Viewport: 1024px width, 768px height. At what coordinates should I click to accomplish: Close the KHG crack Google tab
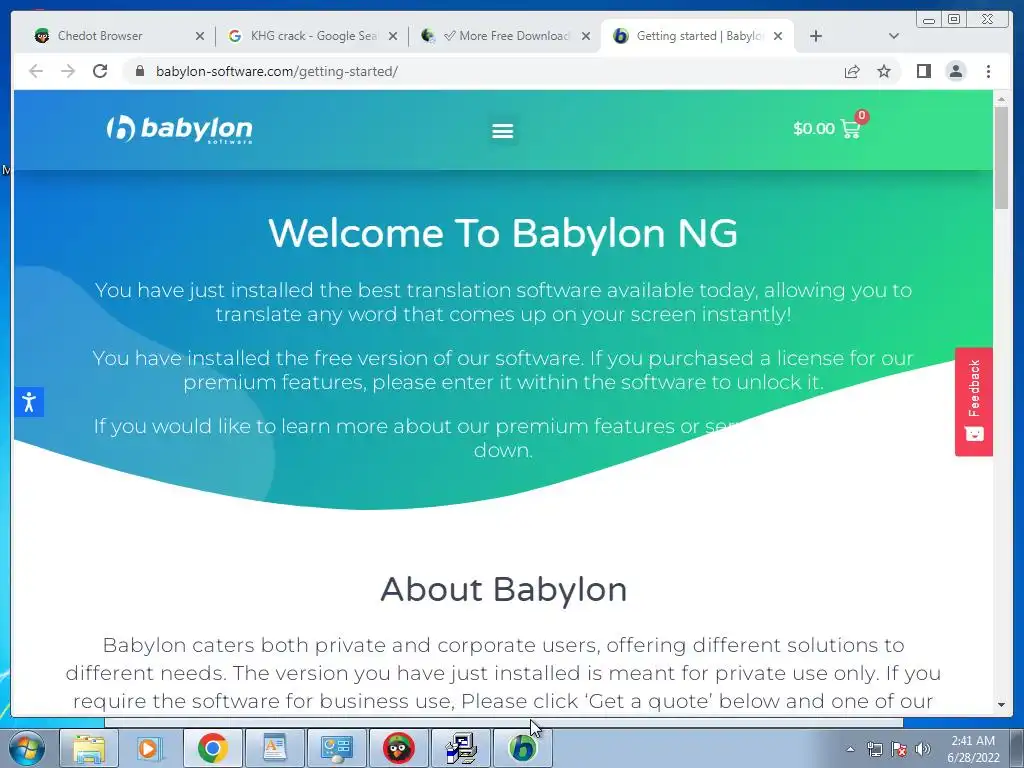(392, 36)
